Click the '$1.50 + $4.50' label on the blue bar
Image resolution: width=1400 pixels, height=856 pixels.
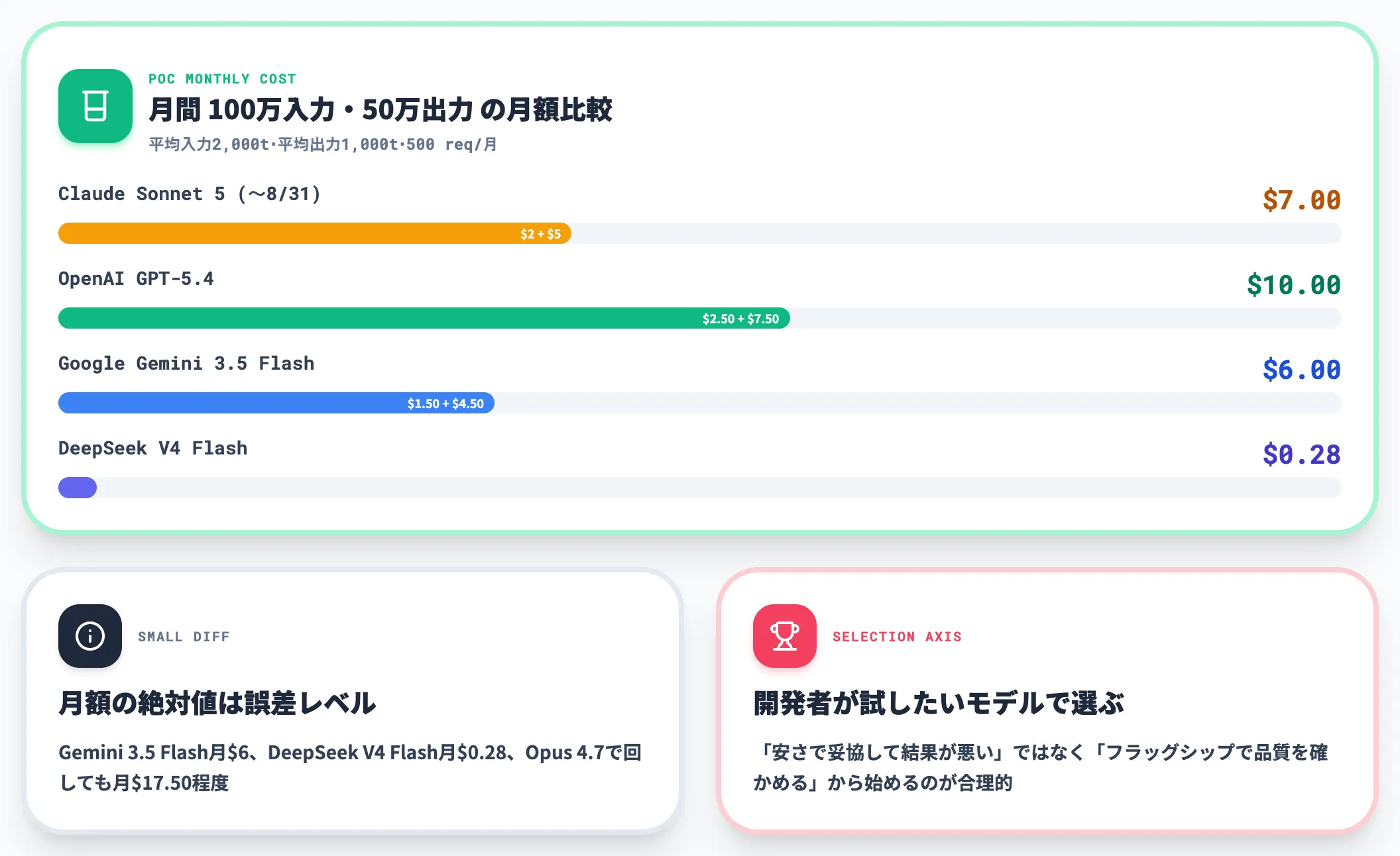(x=445, y=403)
